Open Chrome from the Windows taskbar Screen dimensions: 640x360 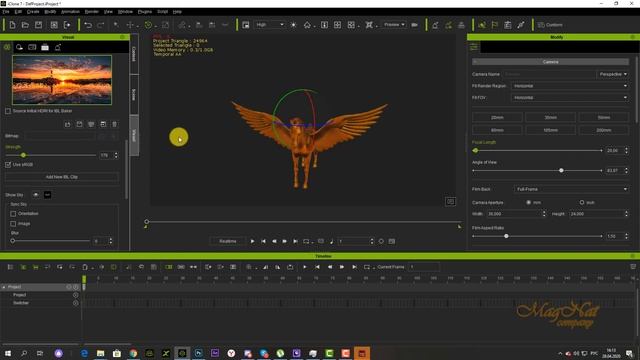(x=133, y=353)
